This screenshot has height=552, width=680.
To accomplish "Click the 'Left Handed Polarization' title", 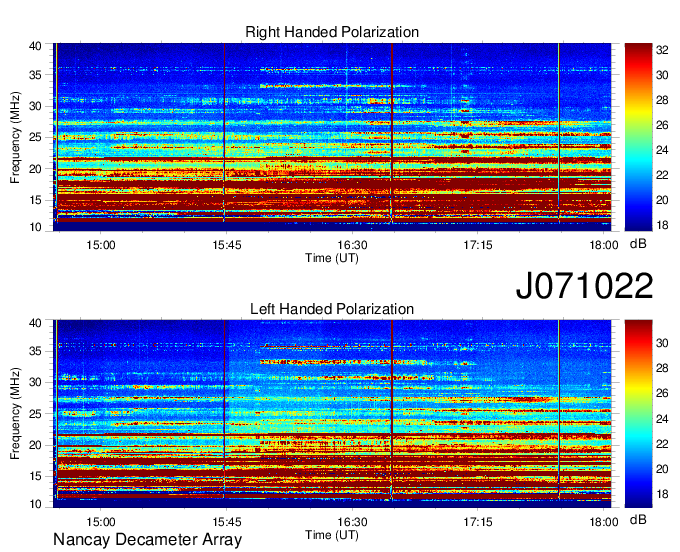I will [332, 309].
